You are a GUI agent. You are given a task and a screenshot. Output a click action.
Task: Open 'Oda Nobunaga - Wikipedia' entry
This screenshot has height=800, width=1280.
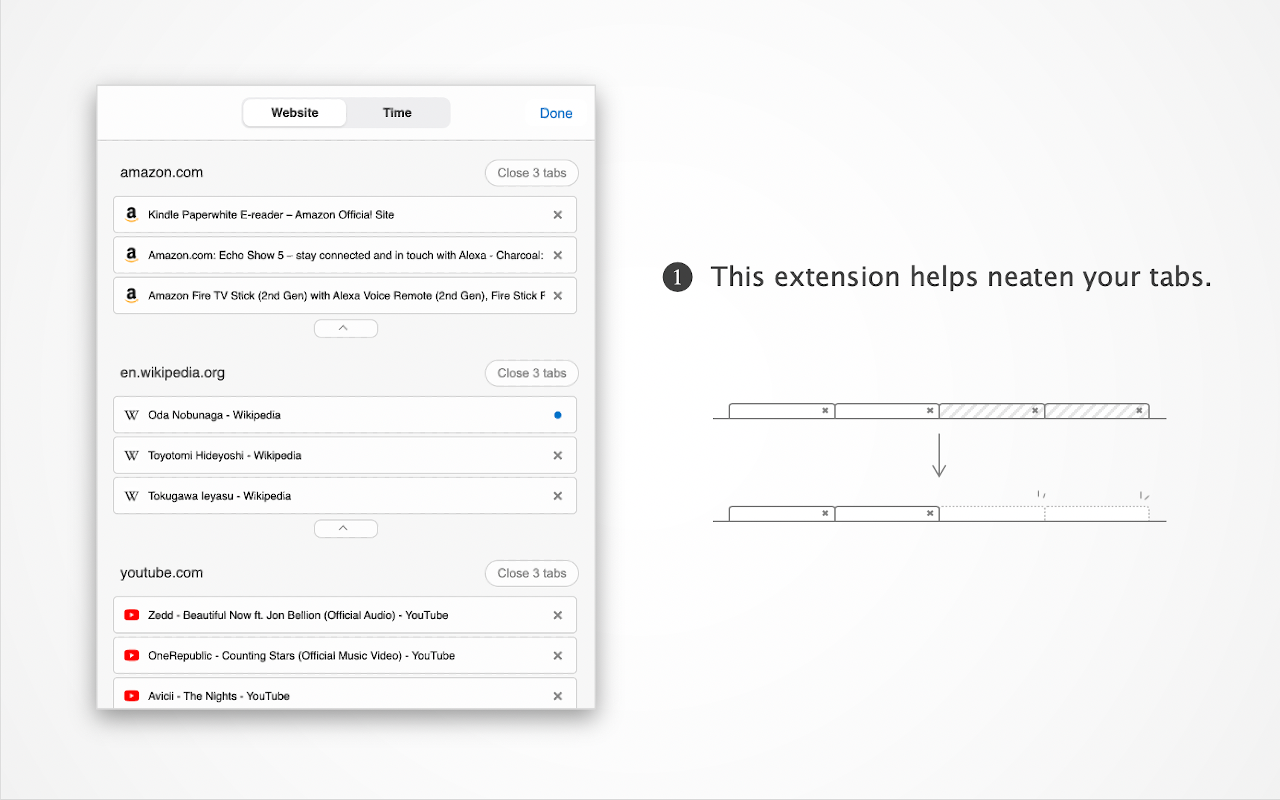click(345, 415)
